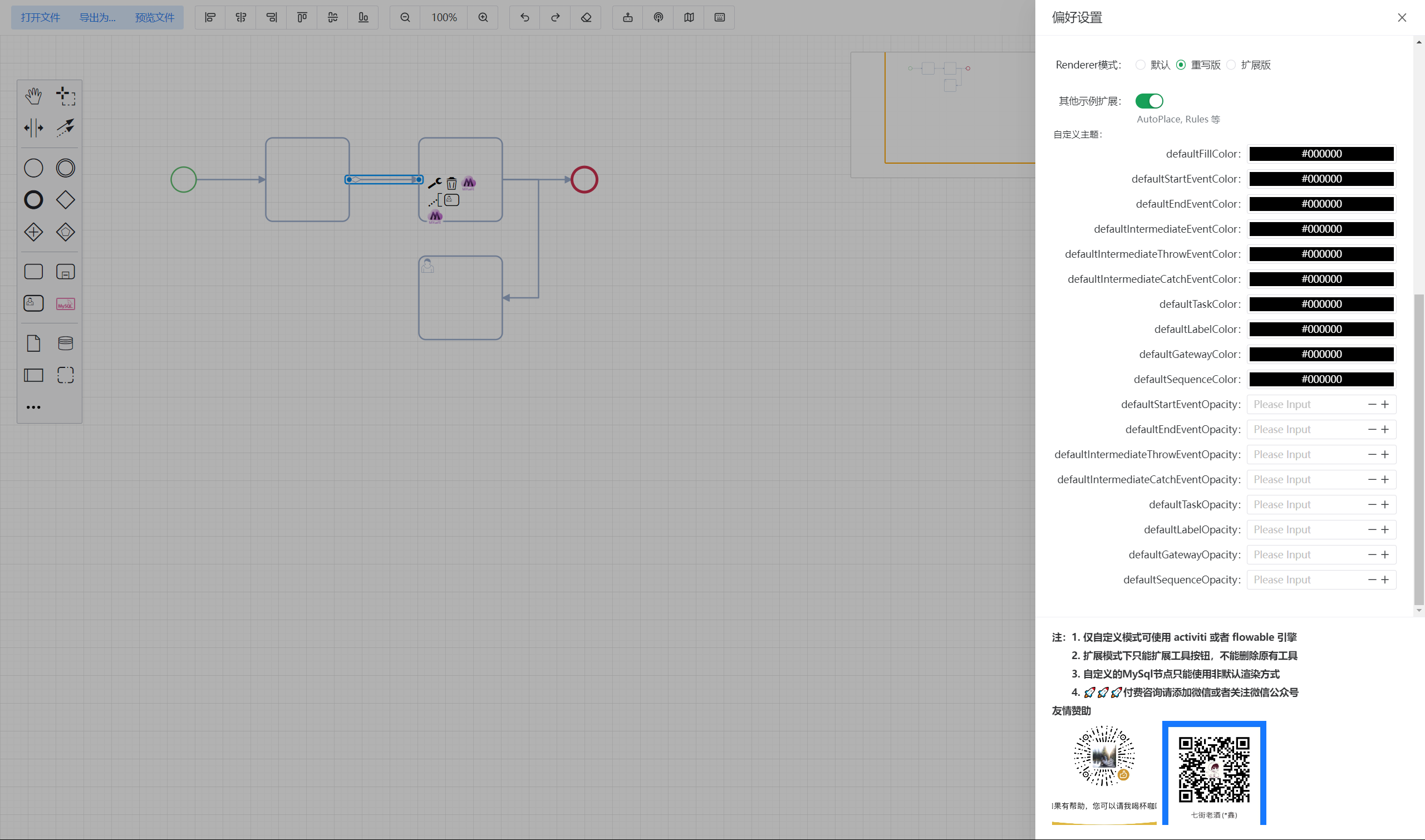Toggle the 其他示例扩展 switch
Screen dimensions: 1425x840
1149,101
